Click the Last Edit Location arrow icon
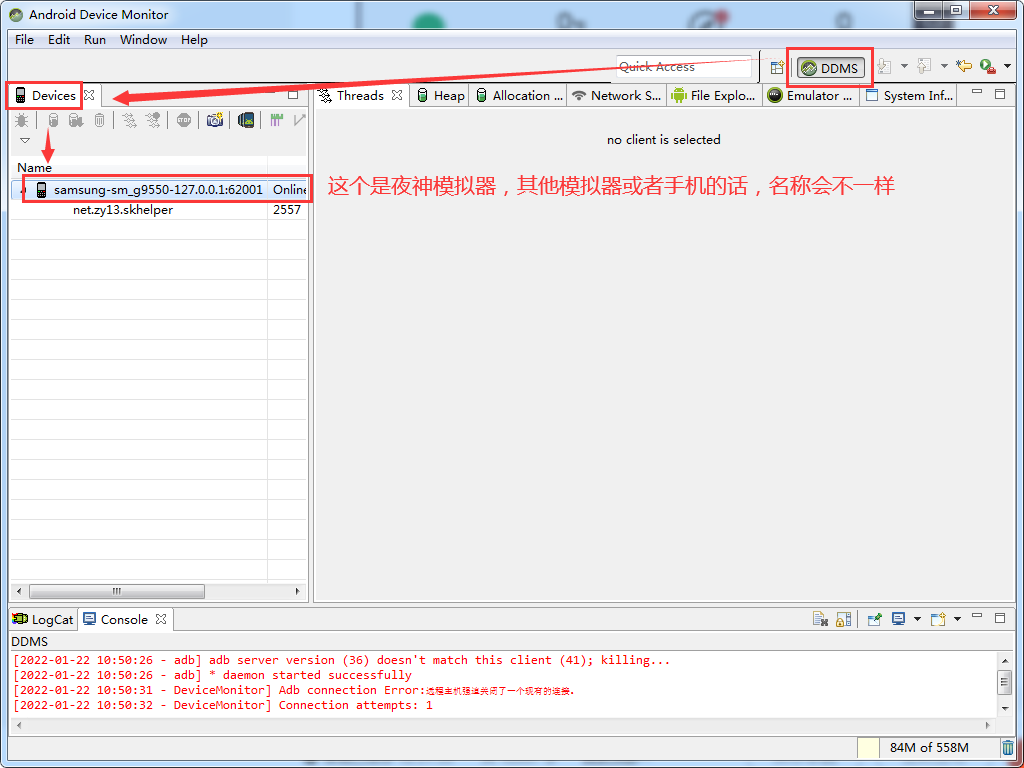 tap(963, 67)
